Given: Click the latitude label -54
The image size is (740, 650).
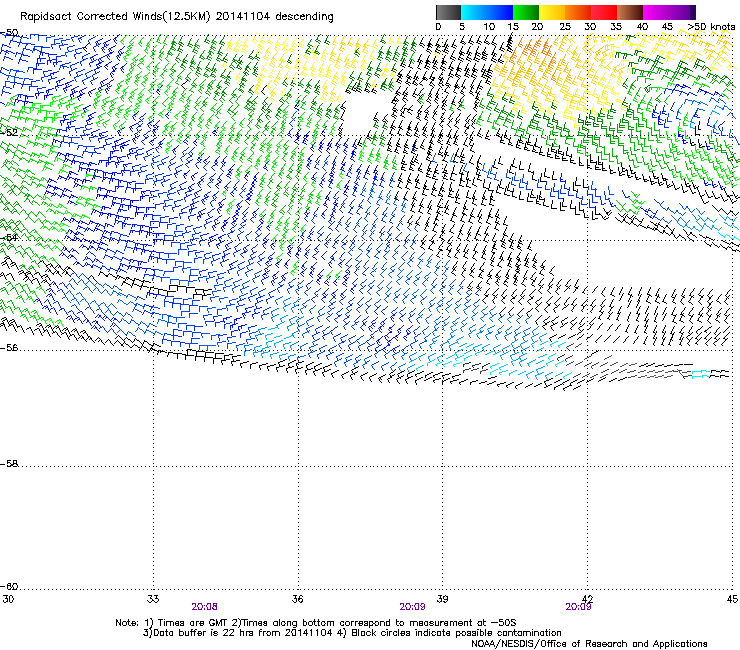Looking at the screenshot, I should click(x=9, y=237).
